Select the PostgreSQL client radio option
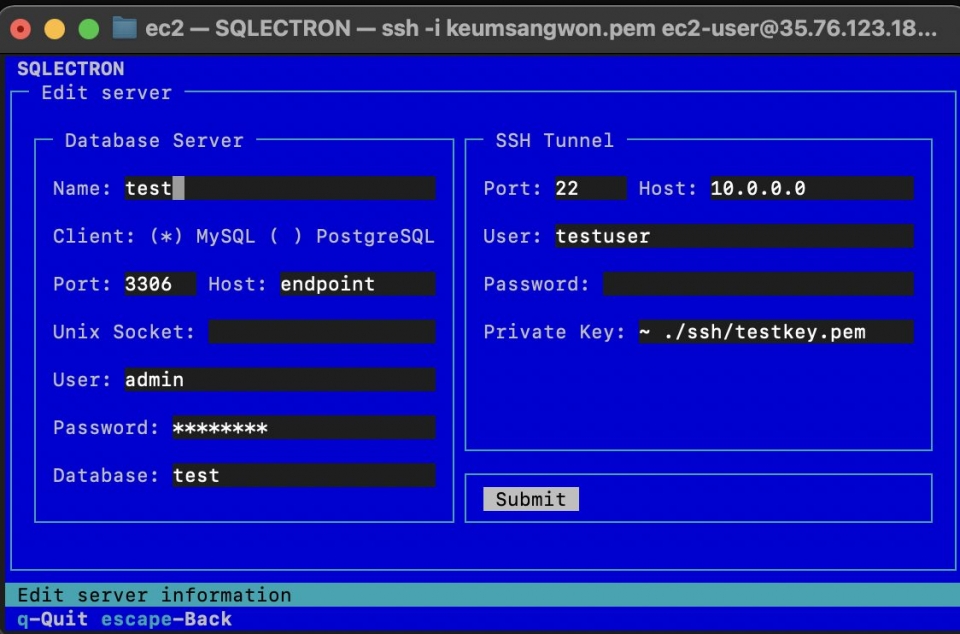The width and height of the screenshot is (960, 634). coord(285,236)
